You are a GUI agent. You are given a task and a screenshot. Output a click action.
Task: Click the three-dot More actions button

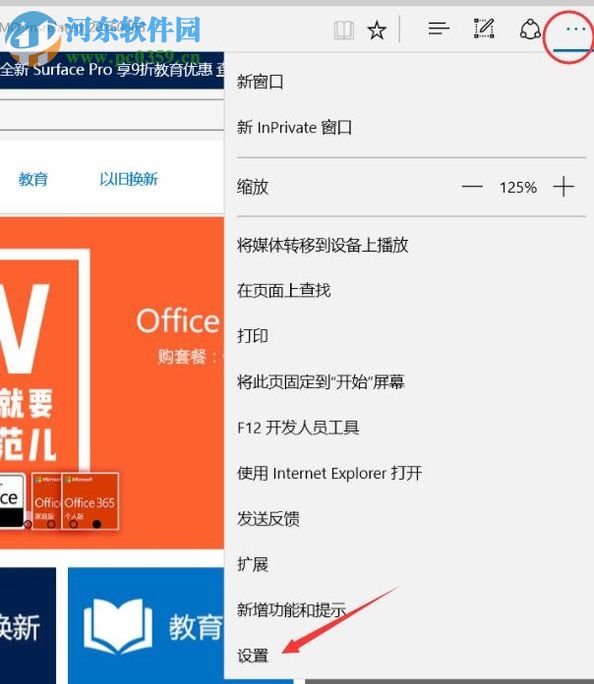(575, 29)
